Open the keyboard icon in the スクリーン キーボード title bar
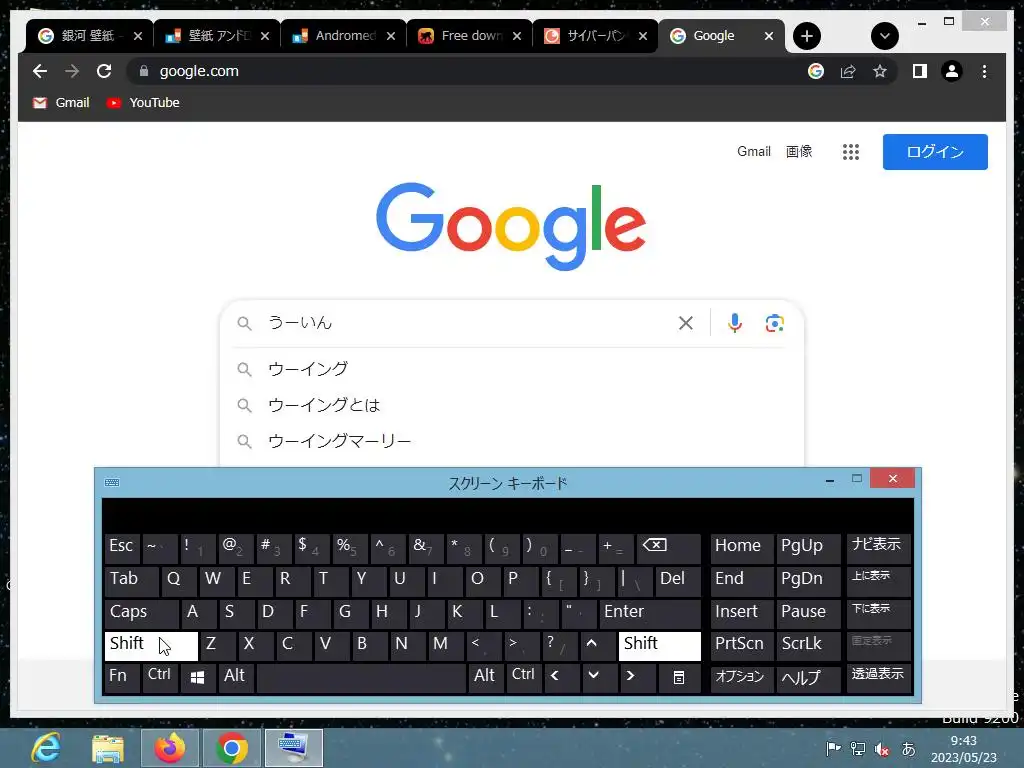 tap(112, 483)
